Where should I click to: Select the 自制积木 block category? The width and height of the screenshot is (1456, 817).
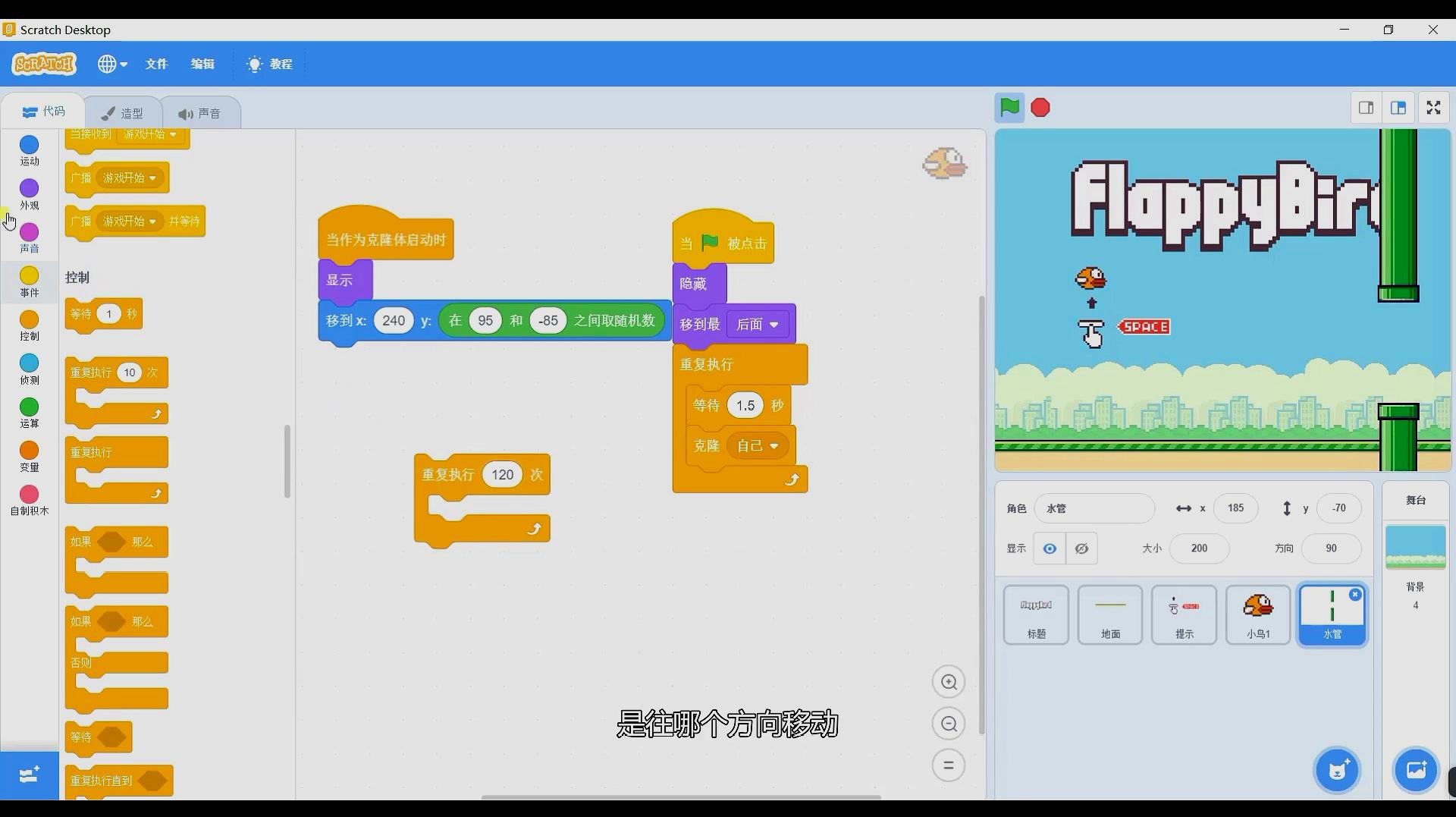[x=29, y=501]
